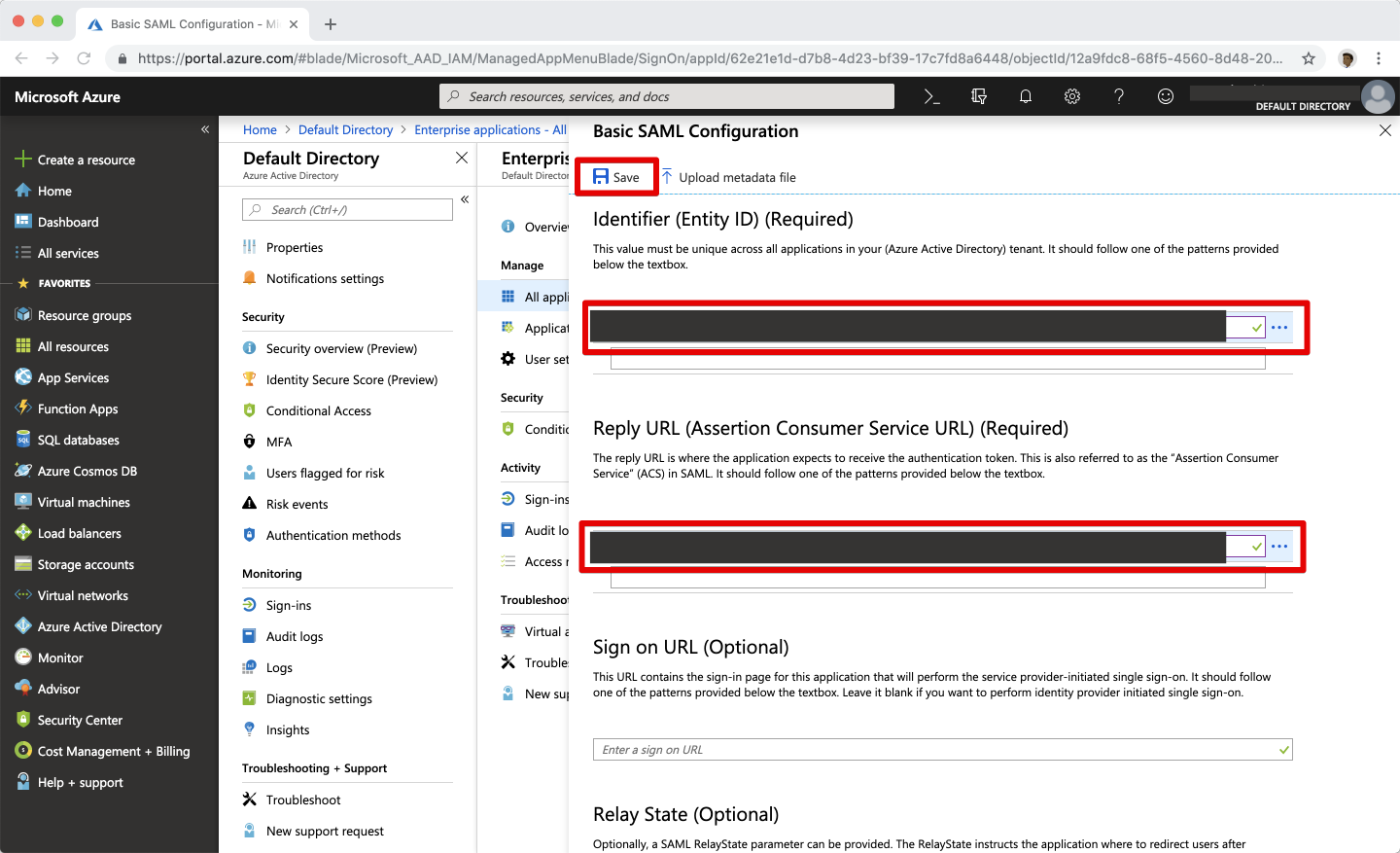This screenshot has width=1400, height=853.
Task: Click Upload metadata file
Action: click(729, 177)
